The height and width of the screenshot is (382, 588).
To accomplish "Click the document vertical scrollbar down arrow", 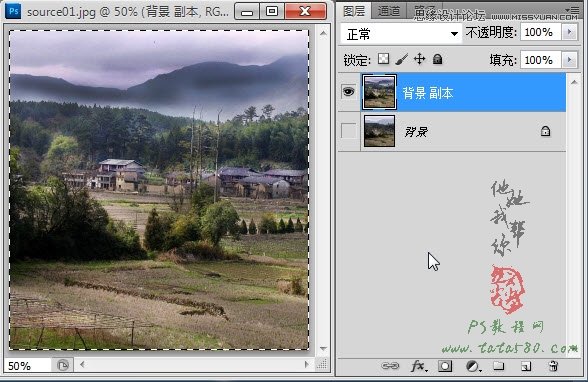I will (x=323, y=349).
